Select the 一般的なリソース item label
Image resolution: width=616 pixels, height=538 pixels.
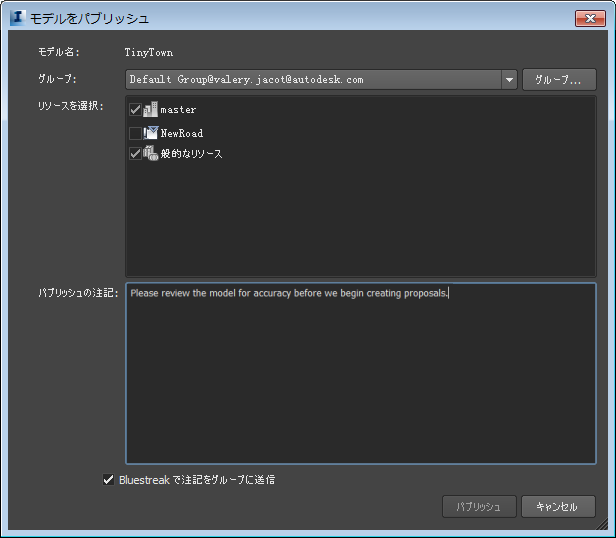[x=191, y=153]
